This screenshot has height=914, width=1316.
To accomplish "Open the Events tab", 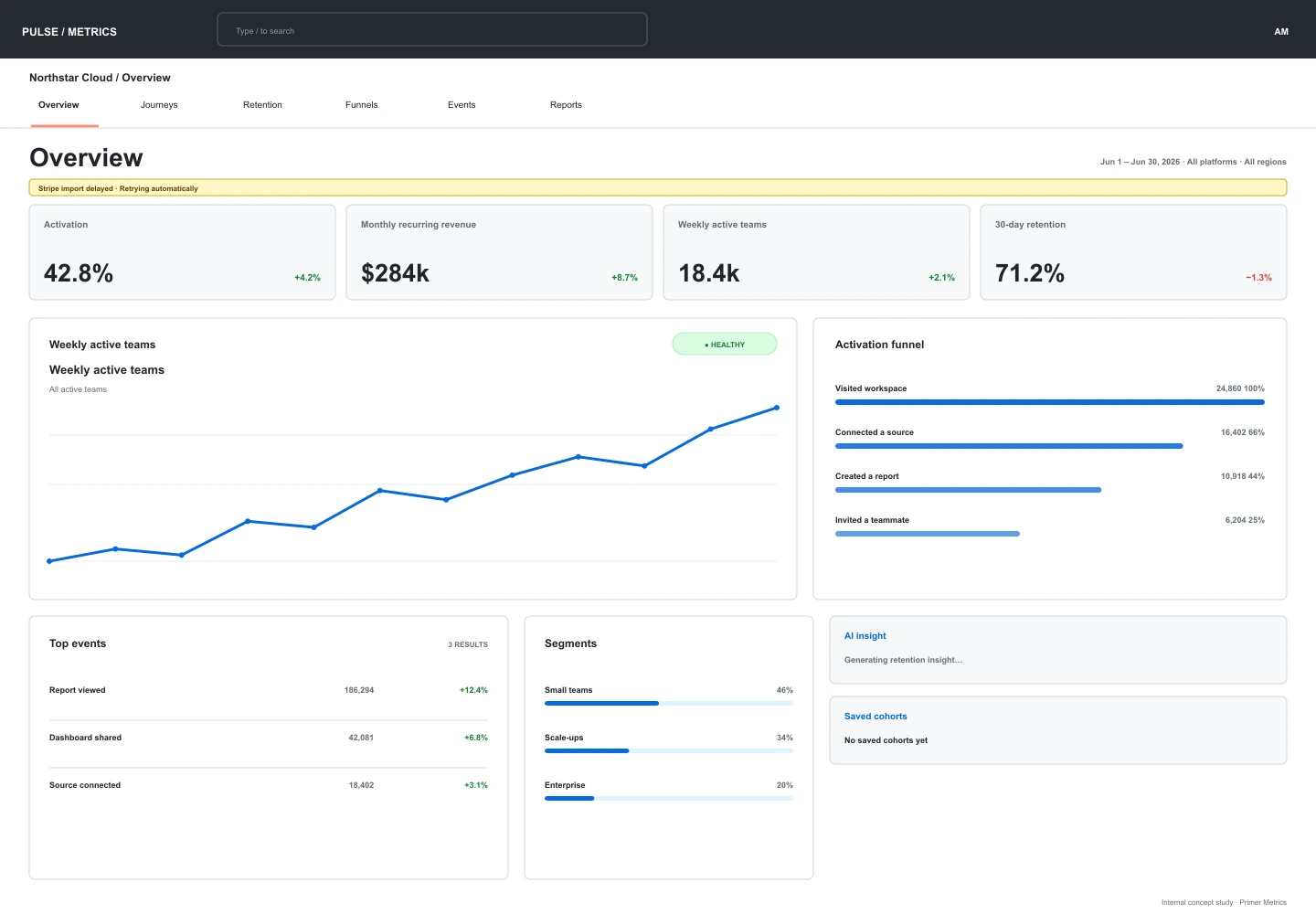I will coord(462,105).
